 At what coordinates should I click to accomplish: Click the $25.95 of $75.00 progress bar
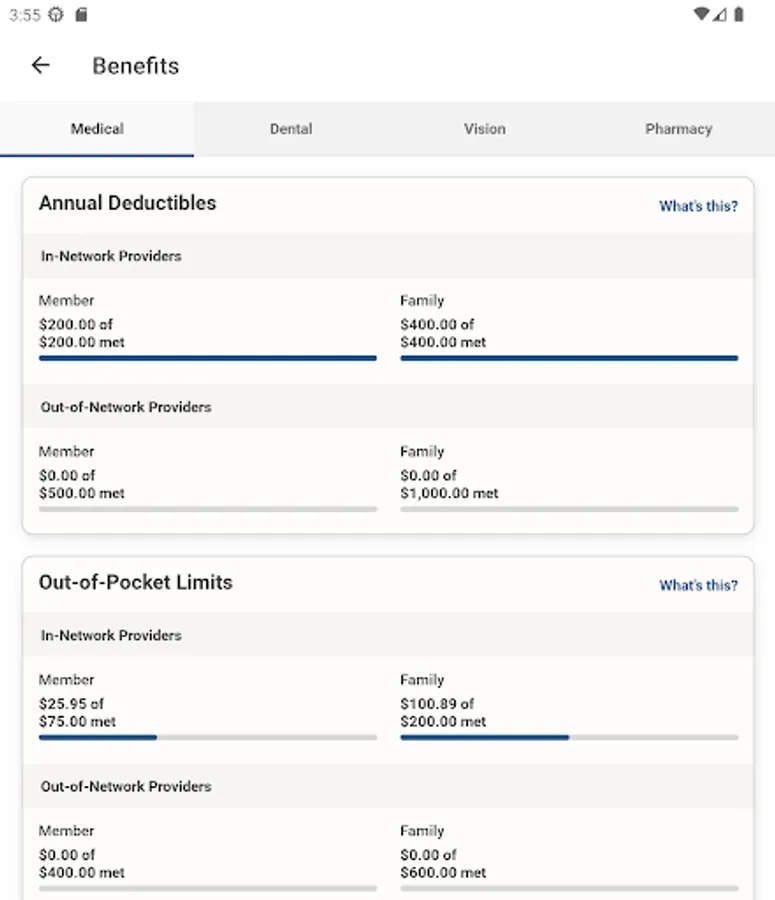click(208, 738)
